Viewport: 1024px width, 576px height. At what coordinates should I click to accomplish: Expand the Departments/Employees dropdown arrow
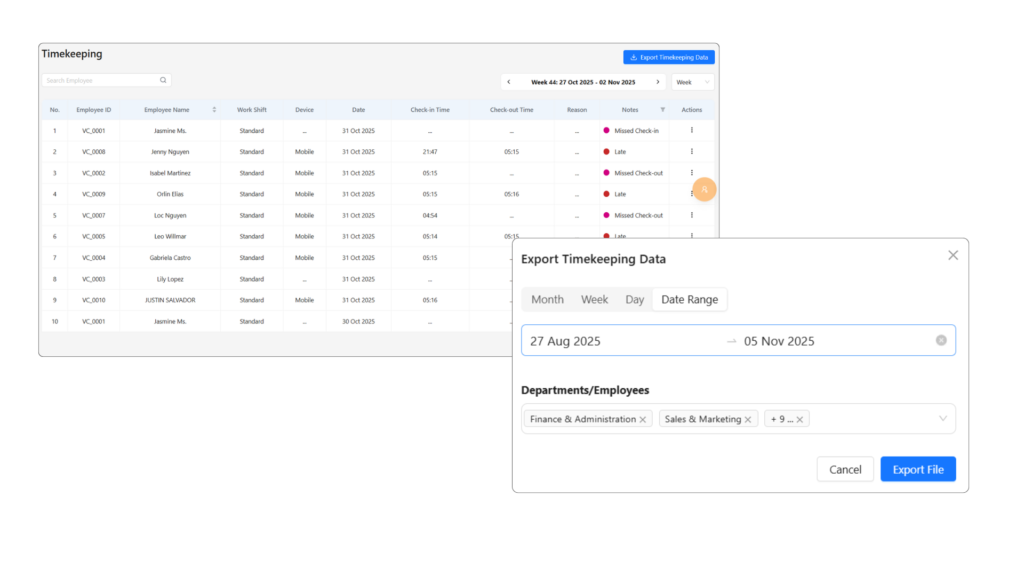tap(942, 419)
